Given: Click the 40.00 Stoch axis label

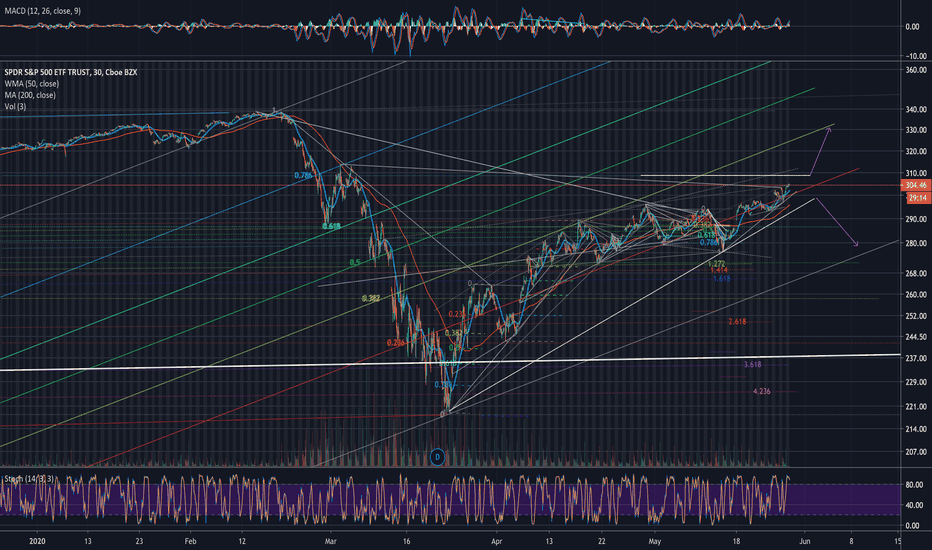Looking at the screenshot, I should 914,506.
